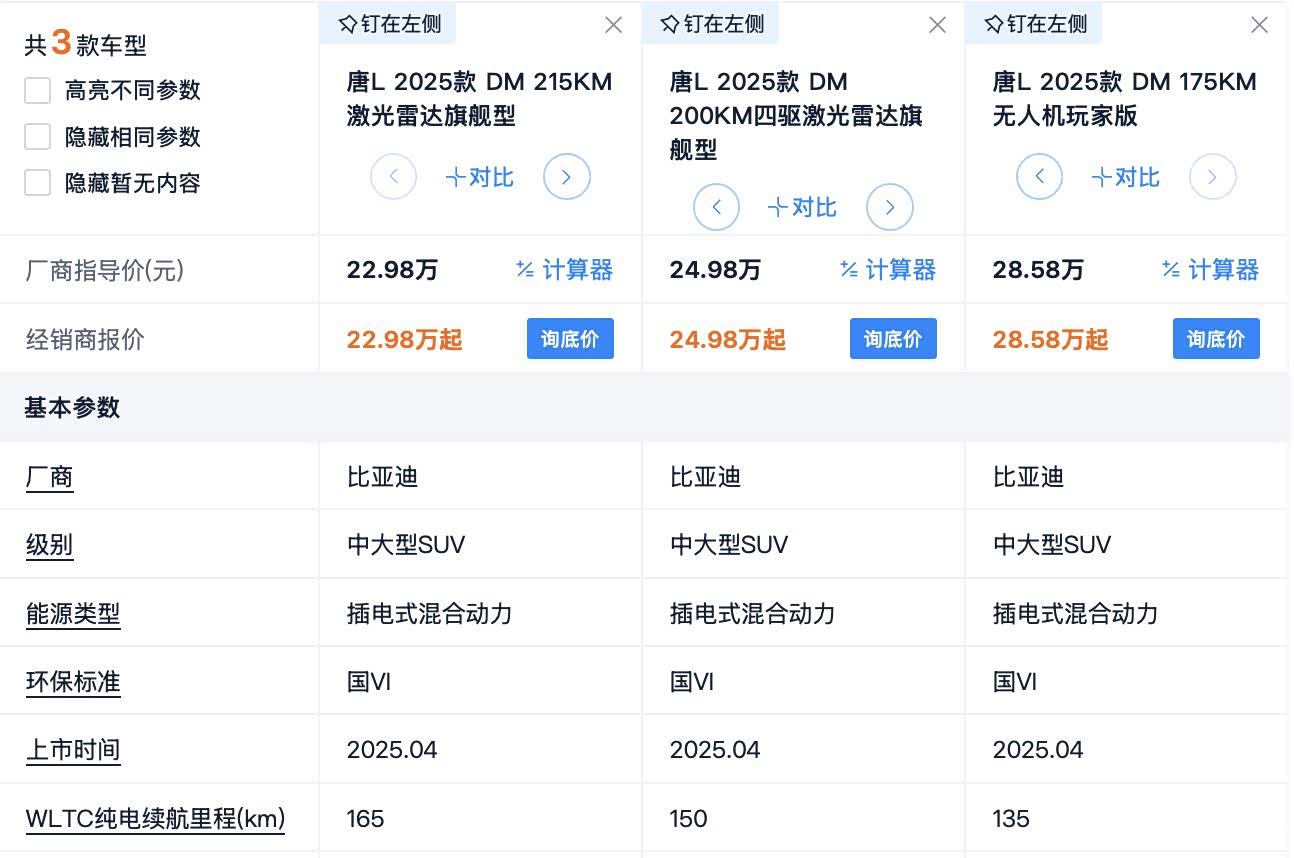Click previous arrow under 175KM drone edition
This screenshot has height=858, width=1294.
[1040, 178]
